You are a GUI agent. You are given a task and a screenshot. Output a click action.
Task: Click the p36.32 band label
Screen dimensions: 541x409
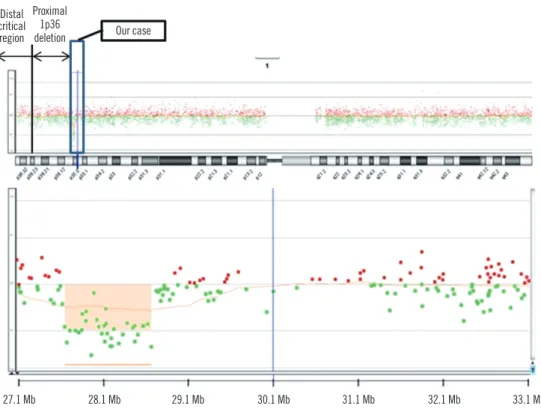coord(22,174)
